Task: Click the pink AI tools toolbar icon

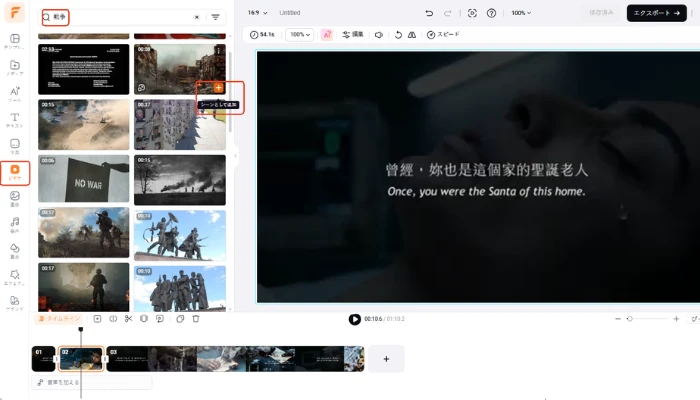Action: coord(327,34)
